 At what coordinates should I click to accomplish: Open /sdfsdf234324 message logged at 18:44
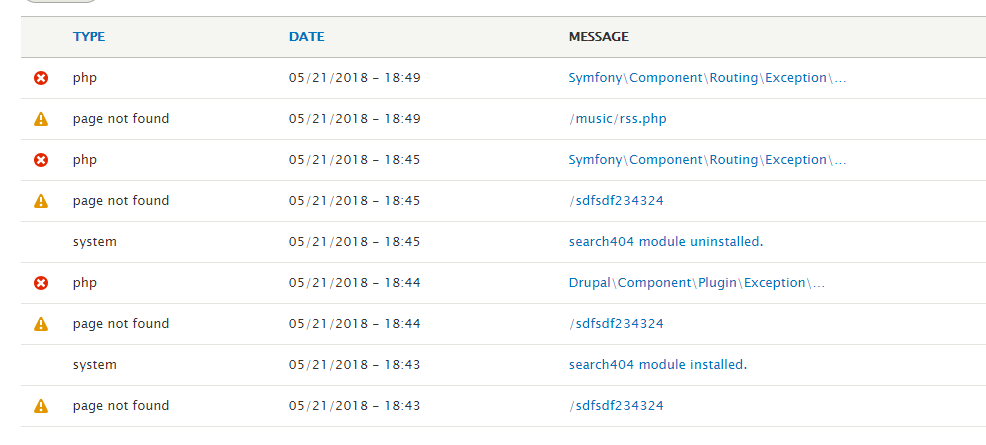616,324
